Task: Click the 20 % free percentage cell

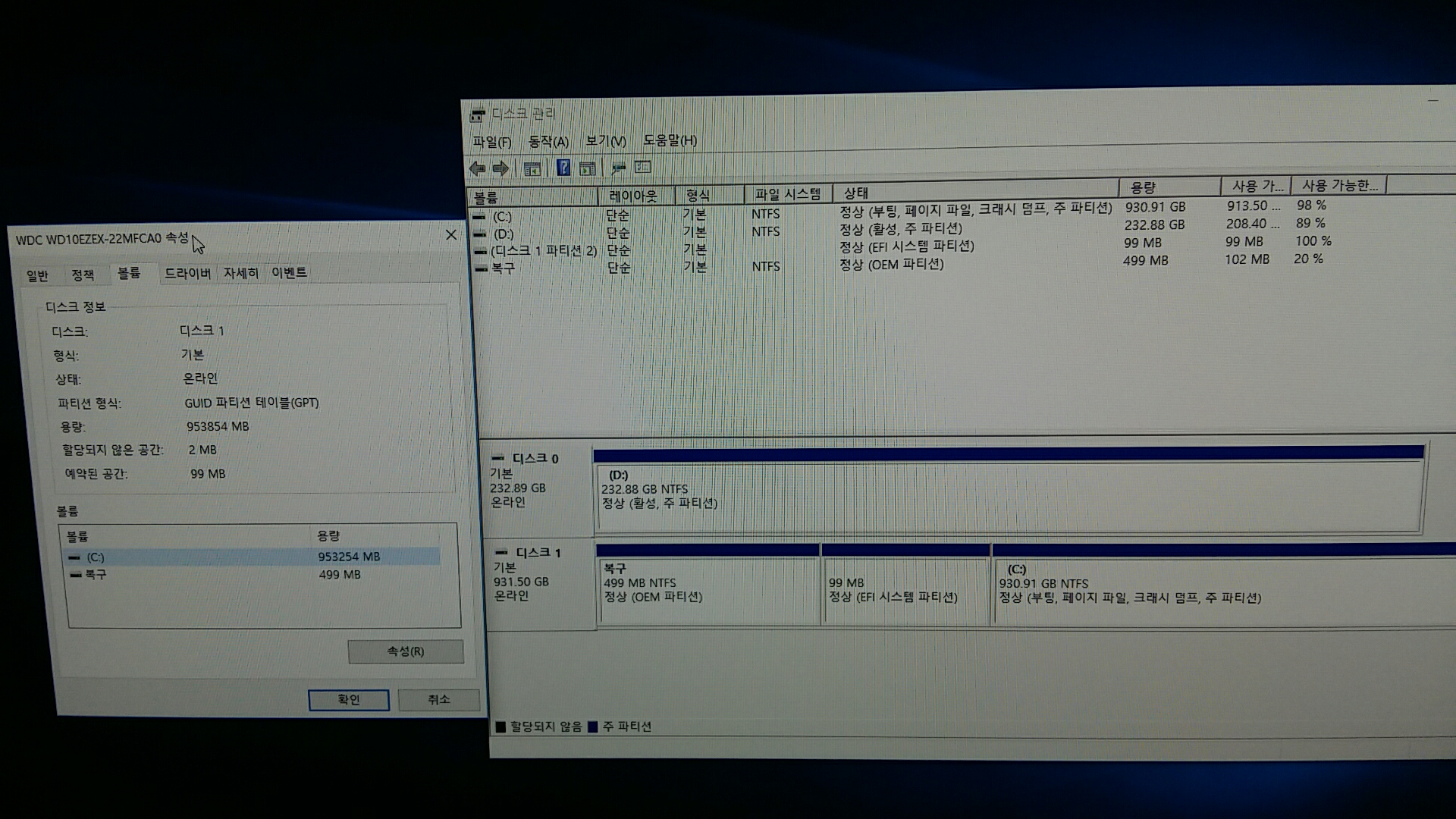Action: (x=1309, y=259)
